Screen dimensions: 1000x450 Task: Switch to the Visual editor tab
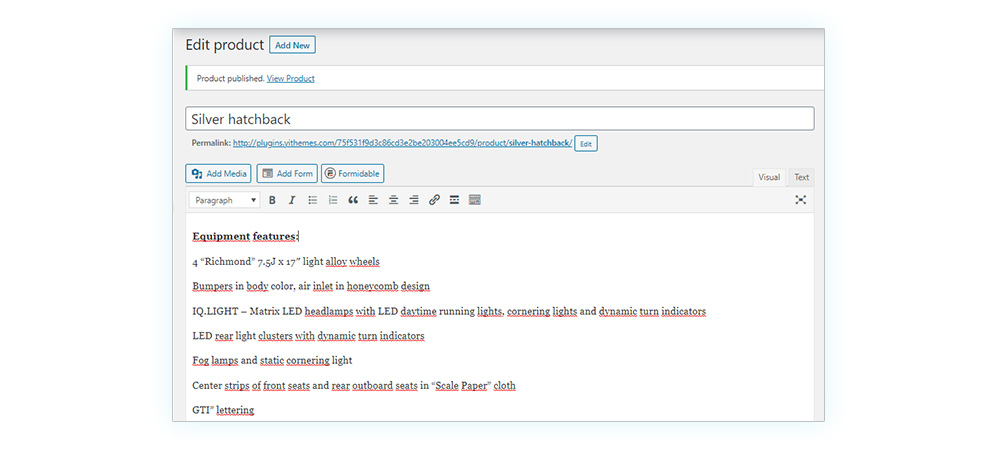click(769, 177)
